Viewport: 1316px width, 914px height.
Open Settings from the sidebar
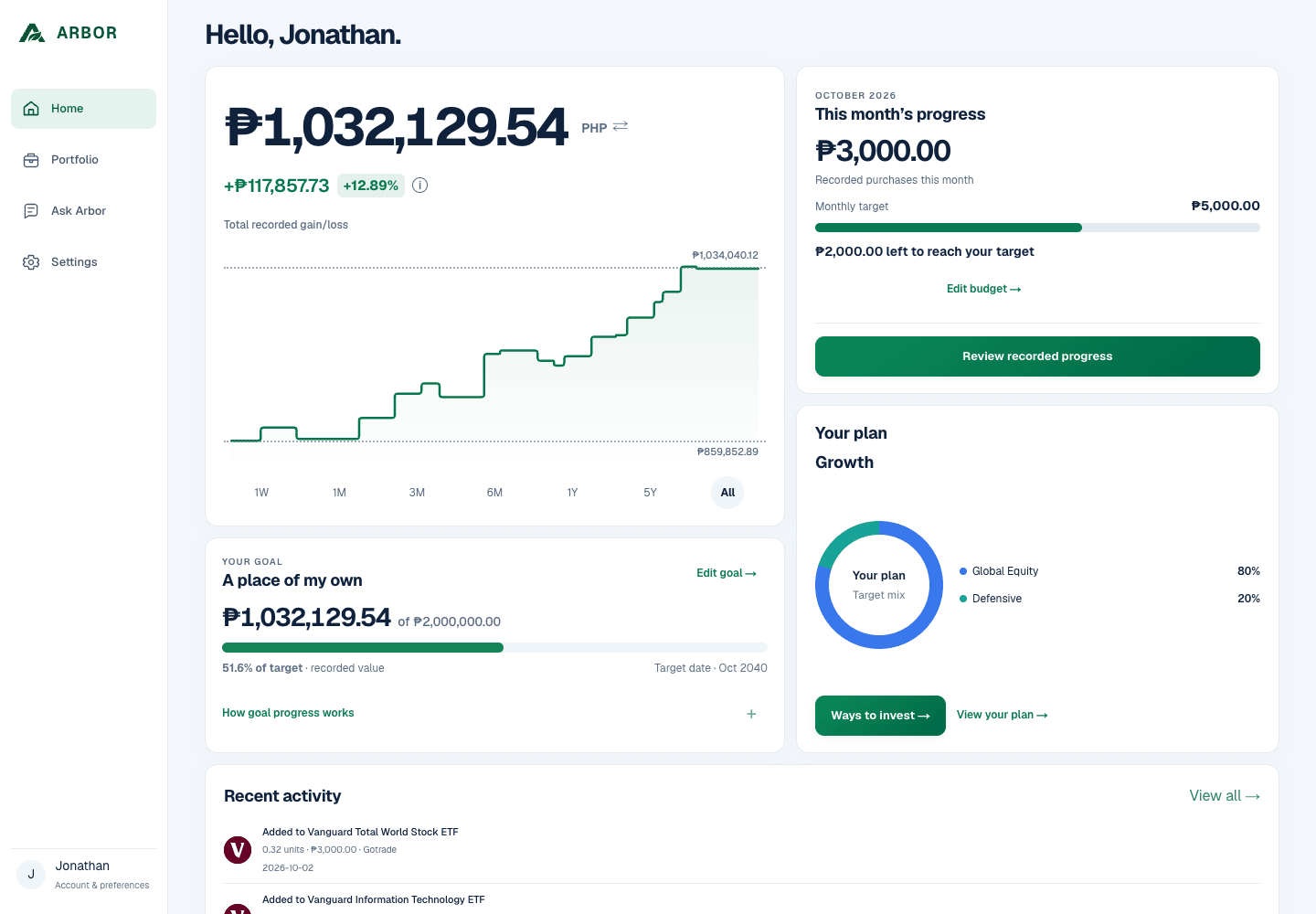coord(83,262)
